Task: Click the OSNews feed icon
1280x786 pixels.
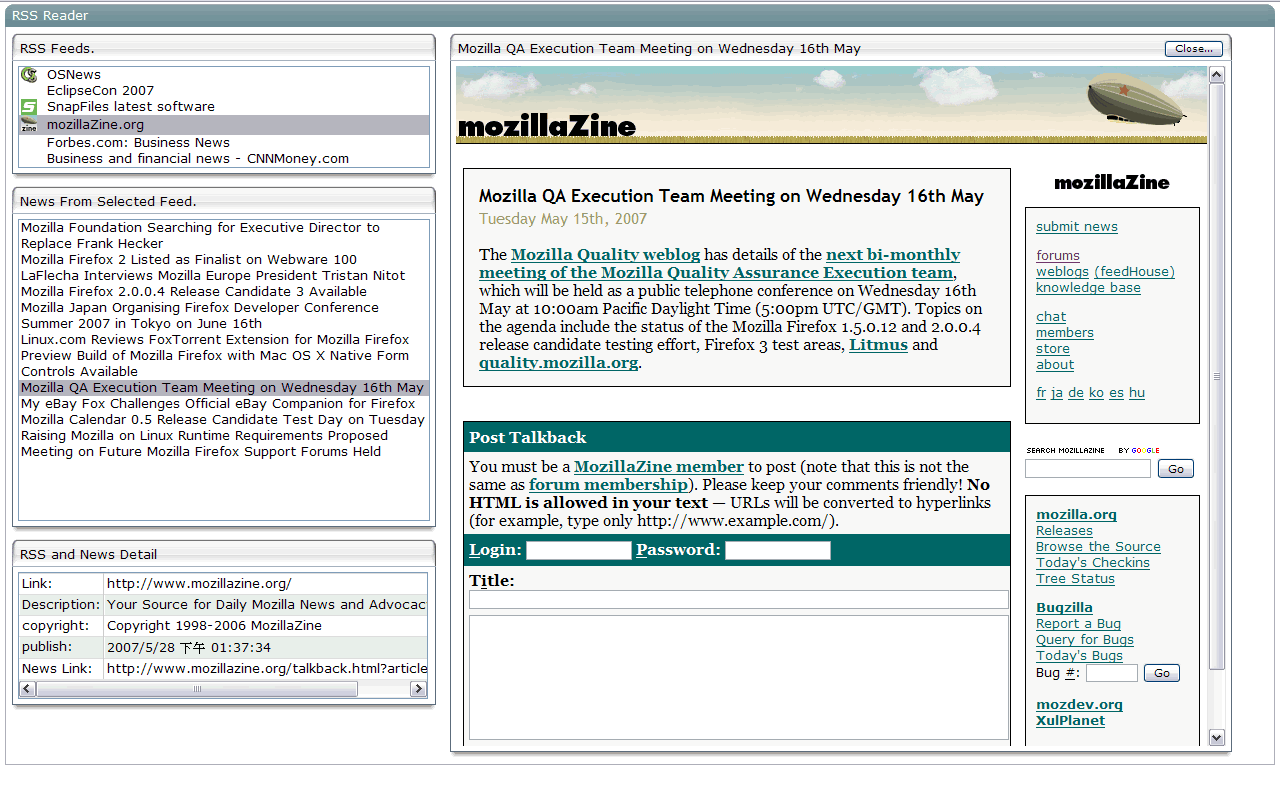Action: coord(29,75)
